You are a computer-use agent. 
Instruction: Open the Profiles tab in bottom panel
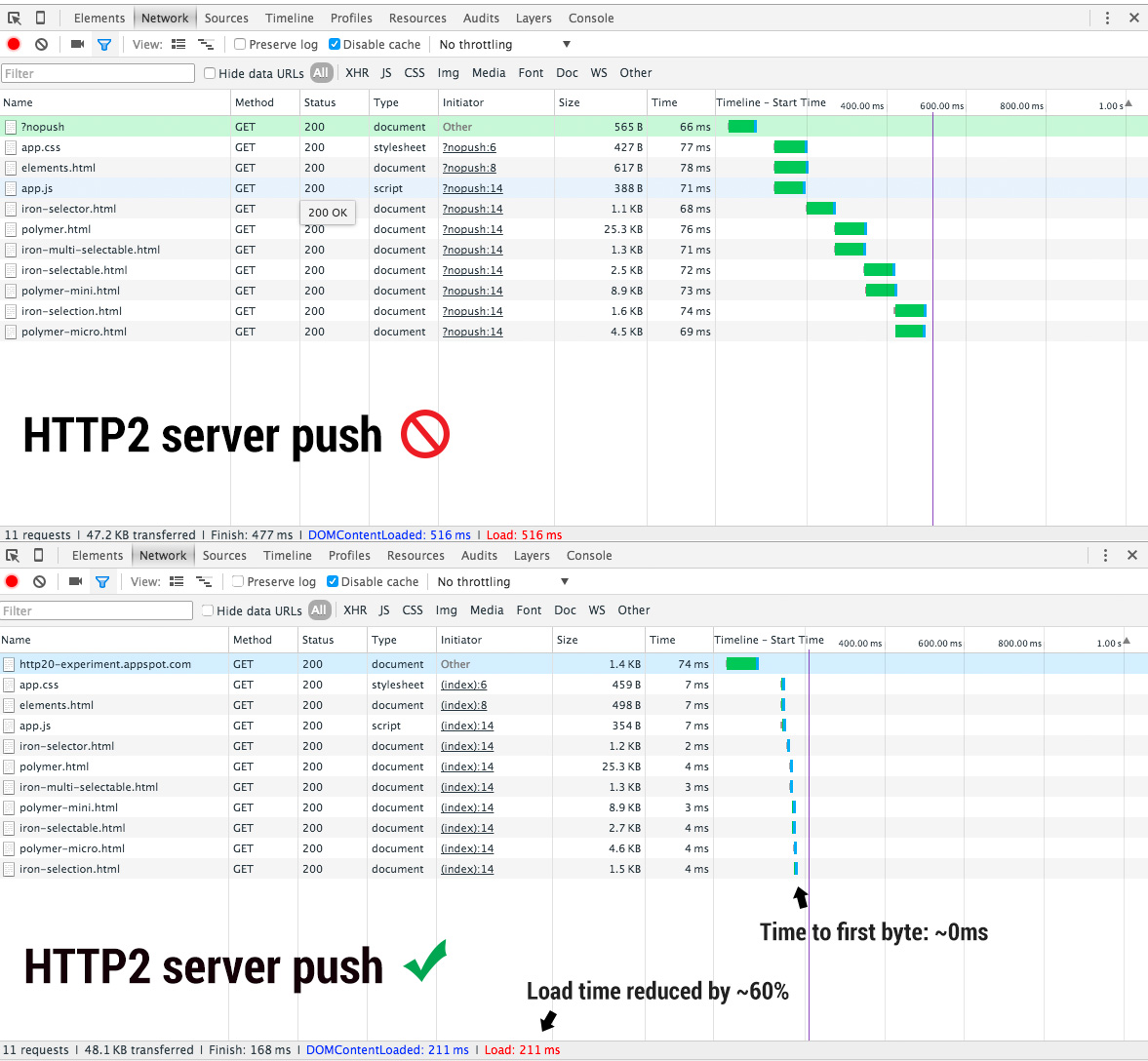coord(349,556)
